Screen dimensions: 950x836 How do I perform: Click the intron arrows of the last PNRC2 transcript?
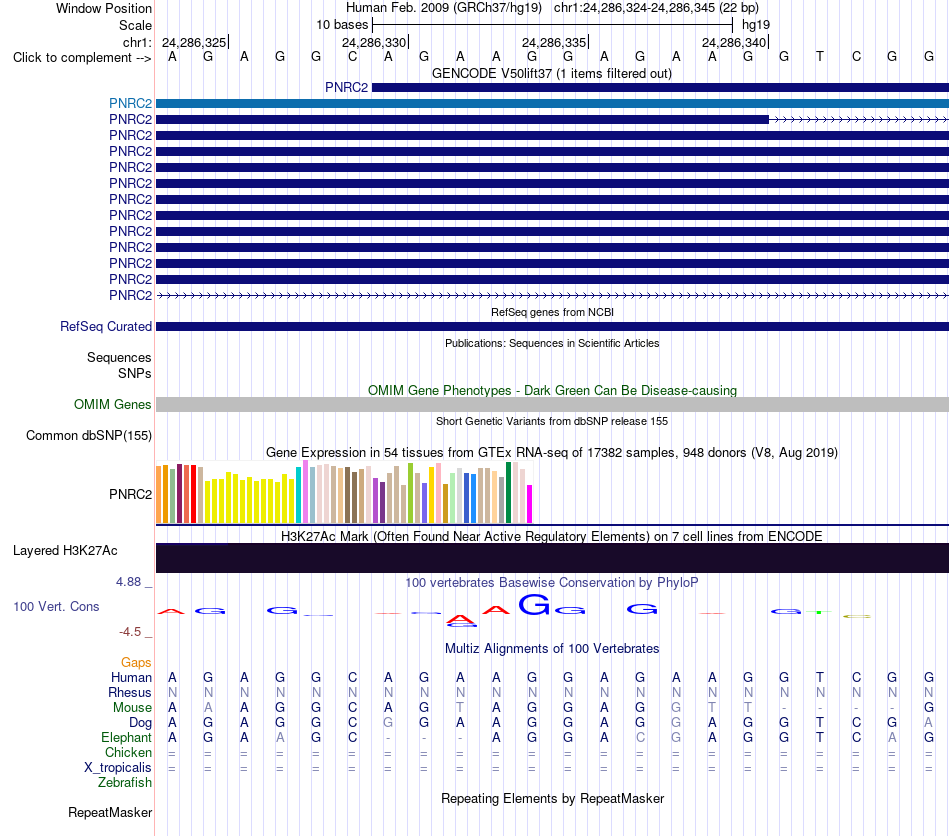click(552, 296)
